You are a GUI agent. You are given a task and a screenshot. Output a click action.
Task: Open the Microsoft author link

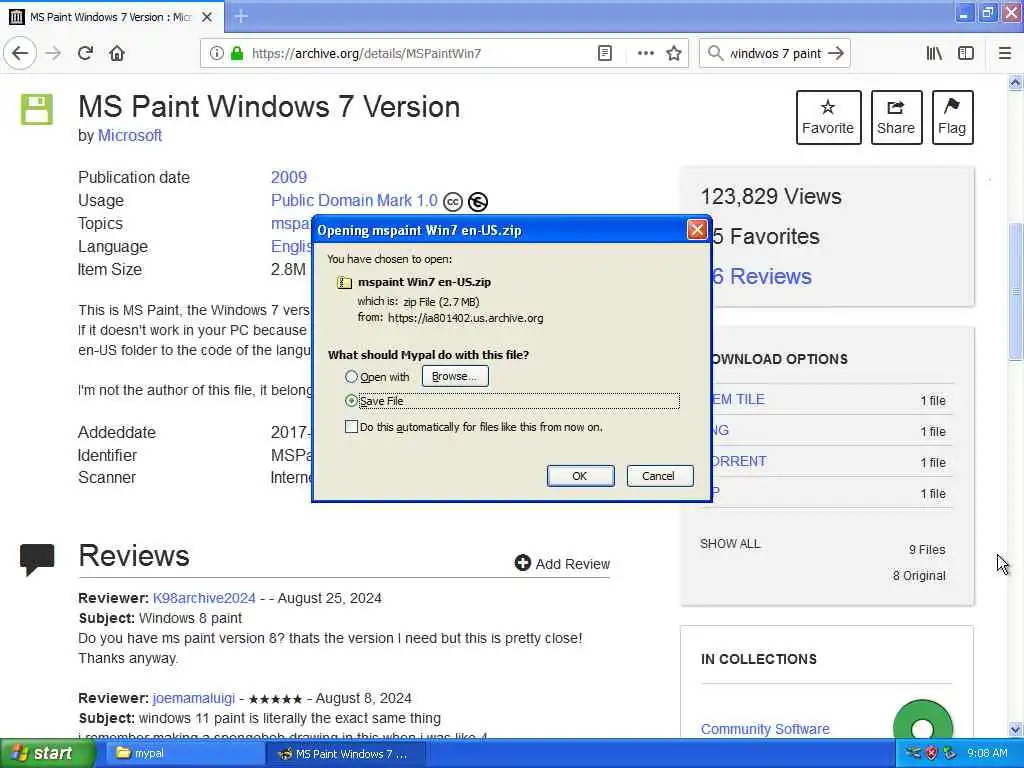point(130,136)
